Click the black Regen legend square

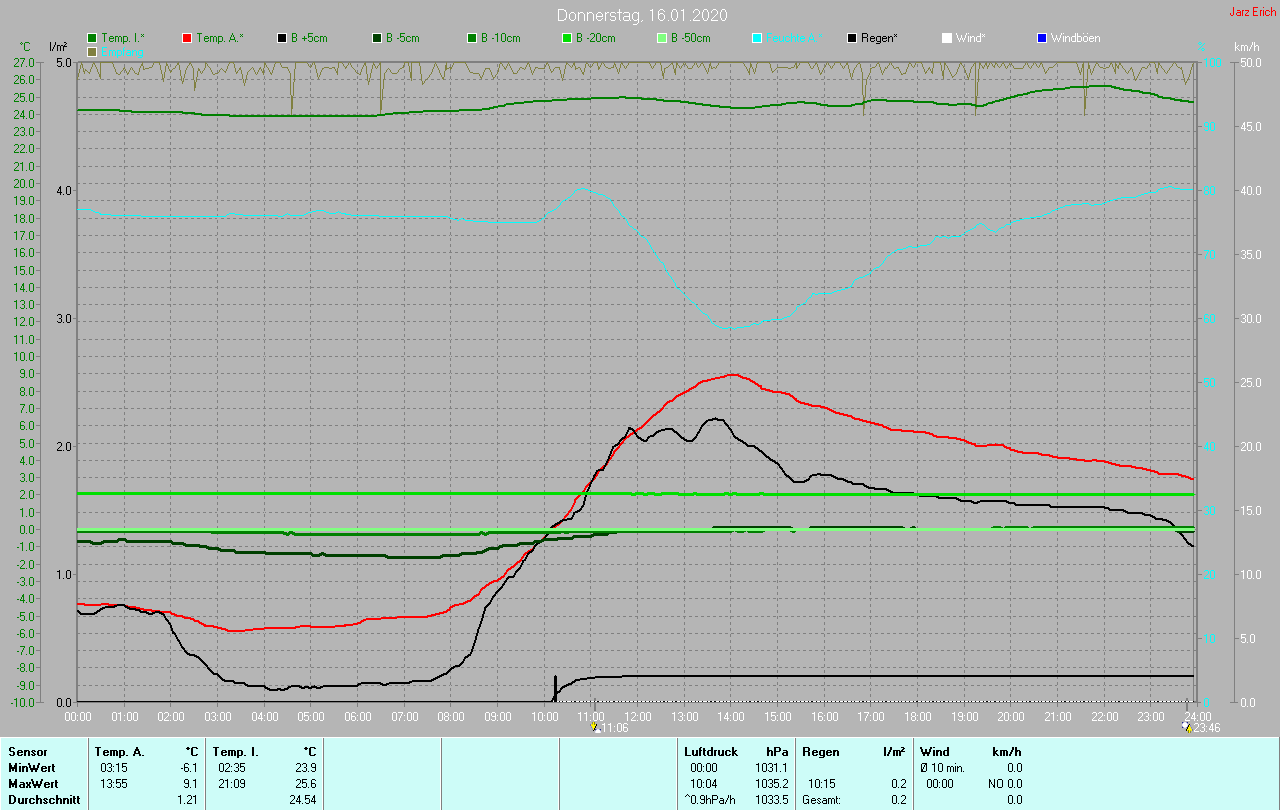pyautogui.click(x=852, y=38)
